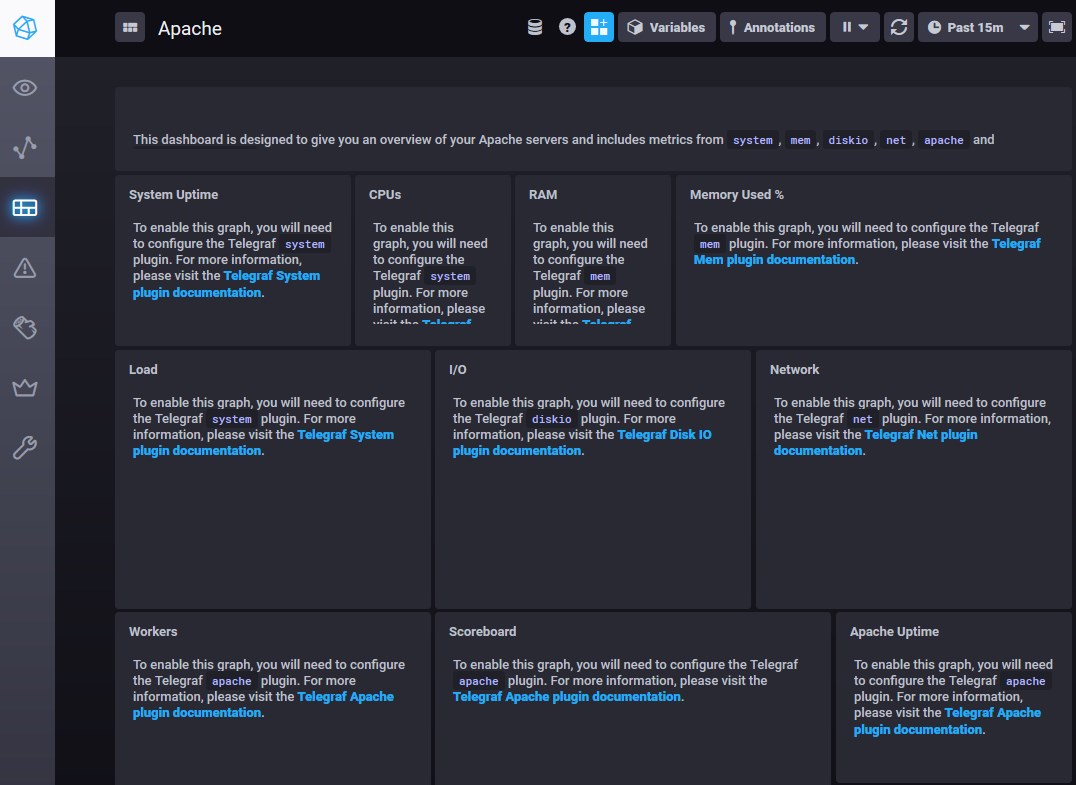The image size is (1076, 785).
Task: Click the CPUs cell title
Action: [385, 195]
